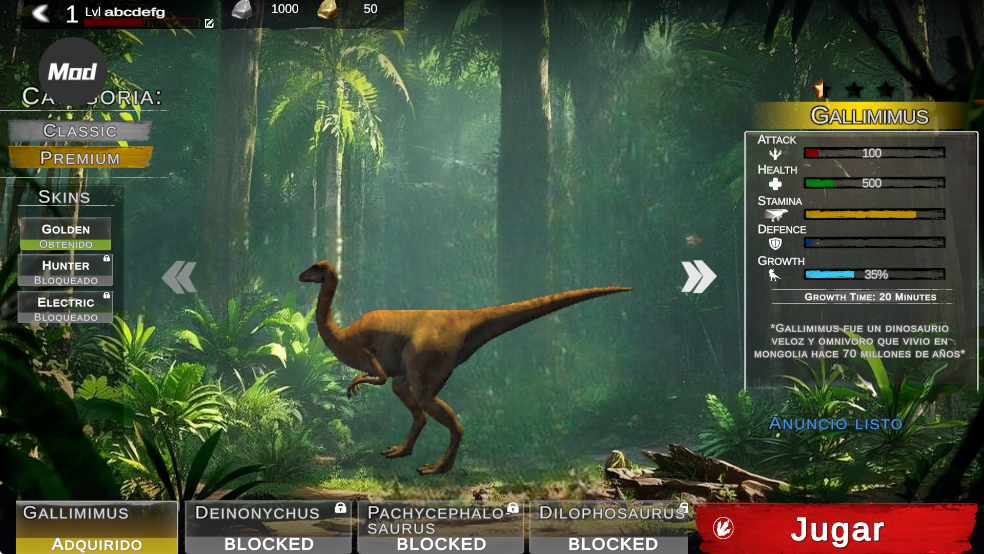Edit player name with pencil icon

[x=210, y=23]
